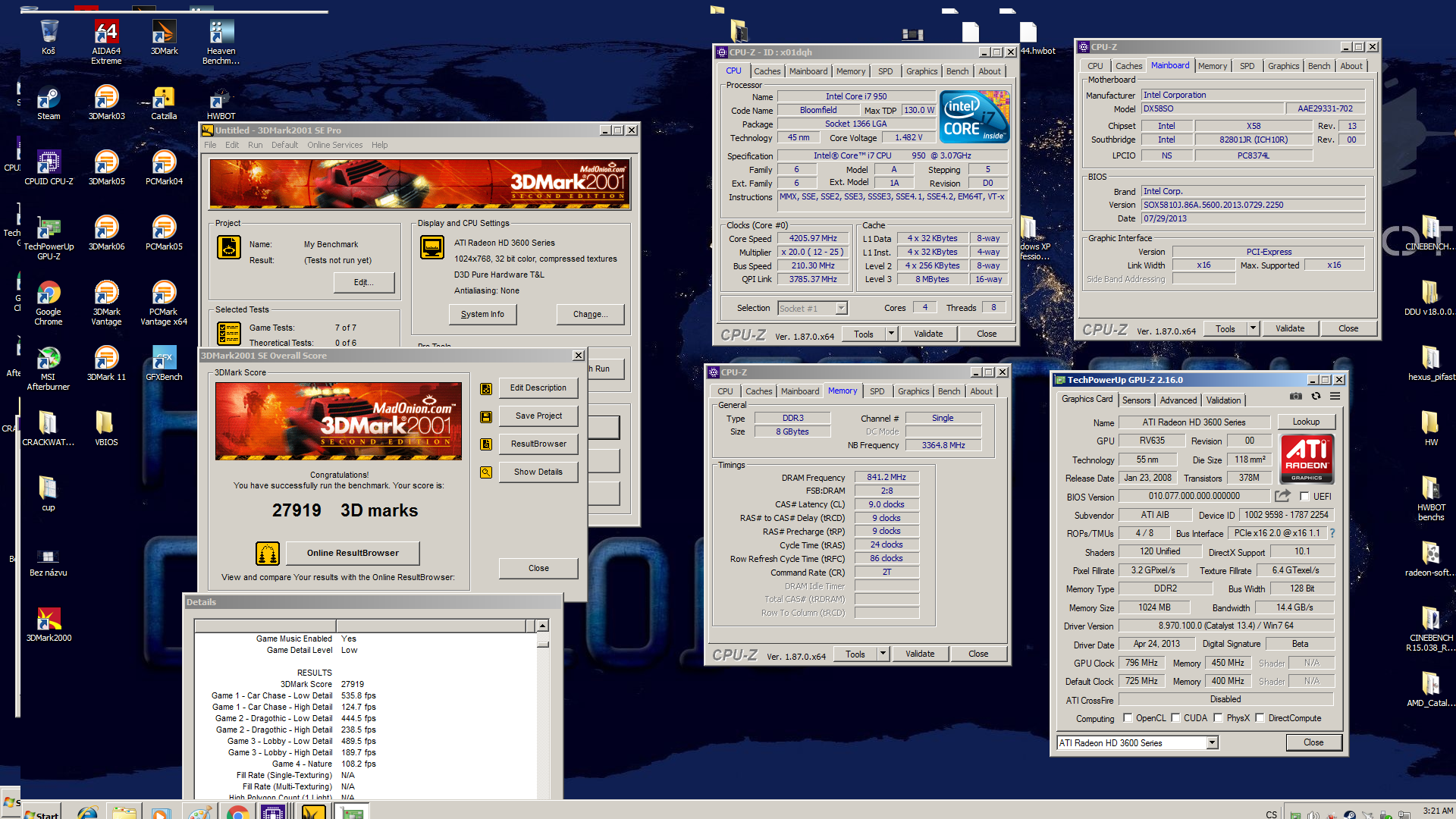Toggle DirectCompute checkbox in GPU-Z

coord(1260,718)
